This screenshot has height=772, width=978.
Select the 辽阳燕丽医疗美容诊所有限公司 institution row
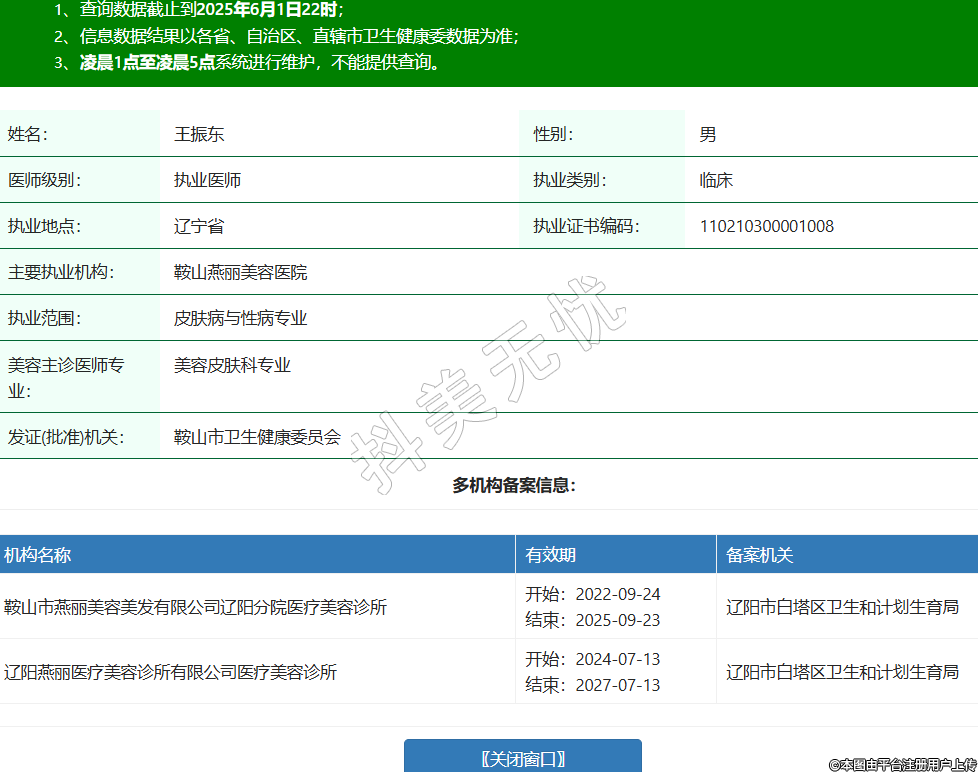(170, 672)
